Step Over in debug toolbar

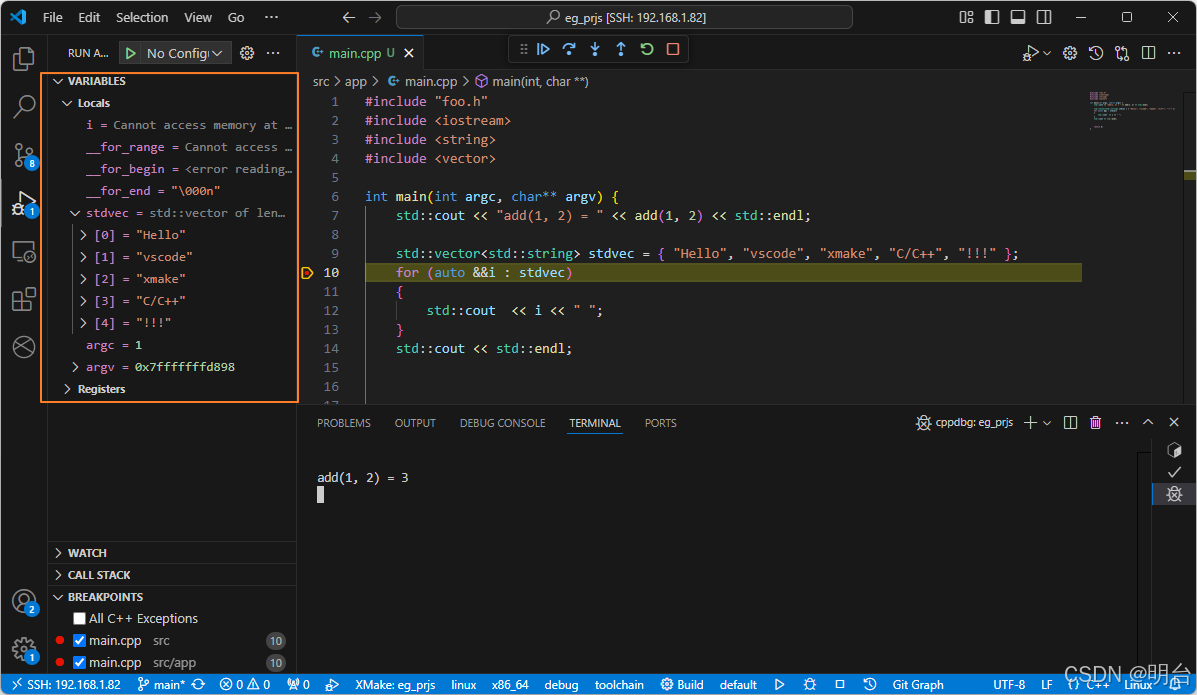coord(569,49)
